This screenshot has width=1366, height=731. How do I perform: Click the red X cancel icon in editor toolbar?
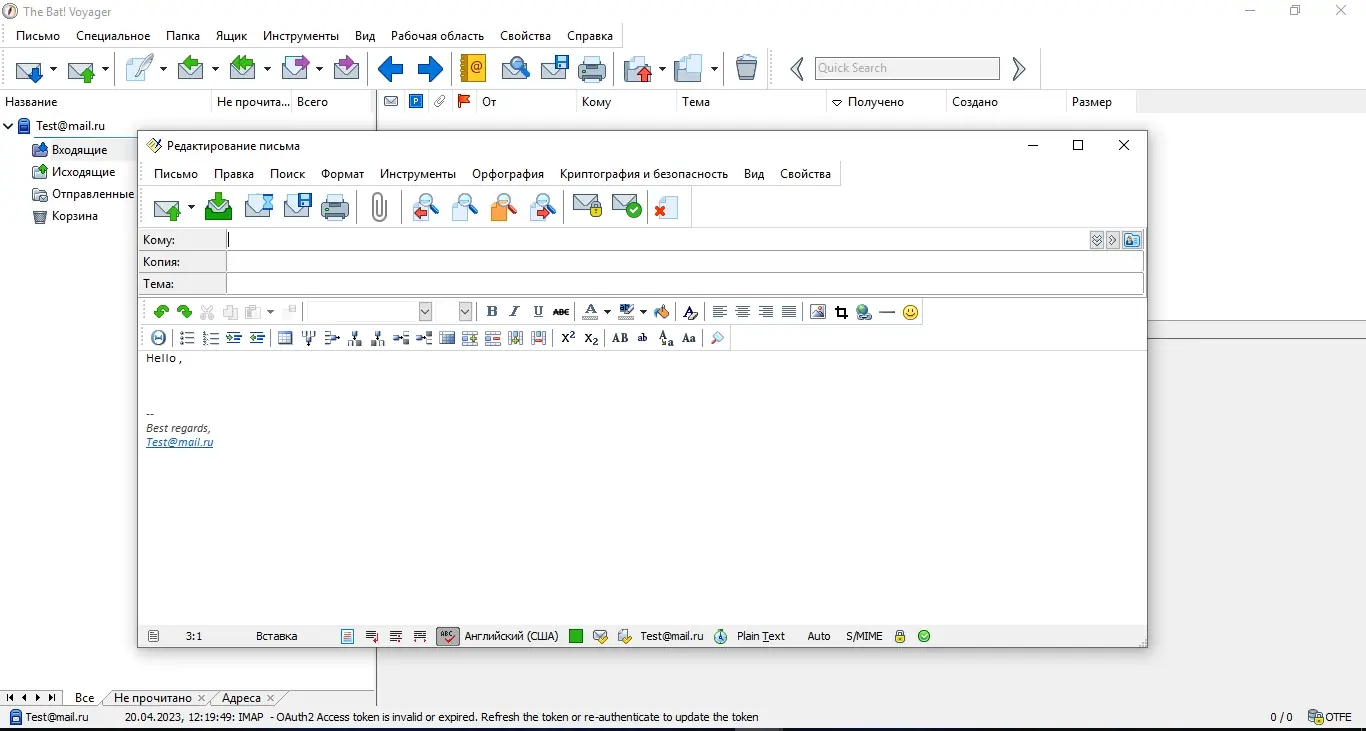coord(665,207)
